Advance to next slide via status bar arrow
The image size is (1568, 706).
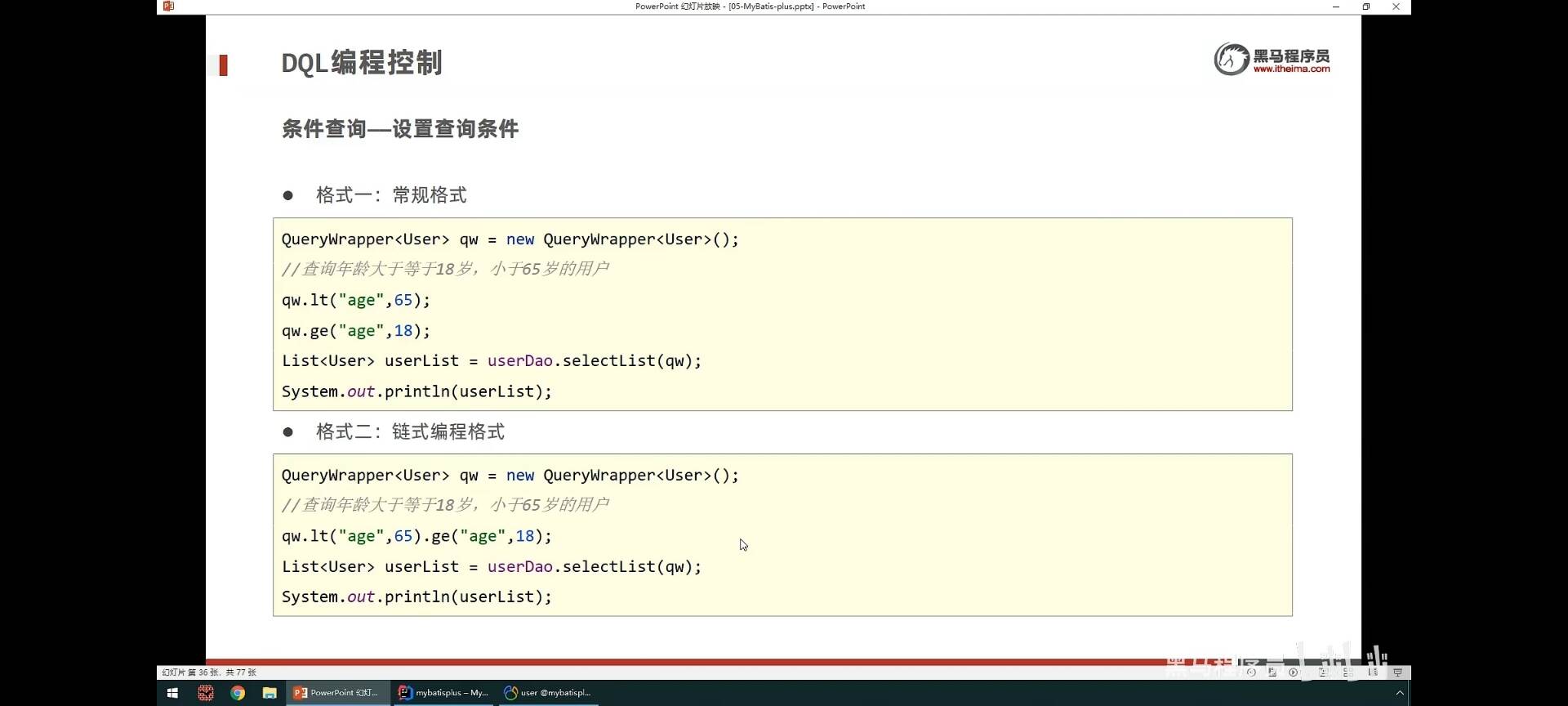pos(1293,672)
